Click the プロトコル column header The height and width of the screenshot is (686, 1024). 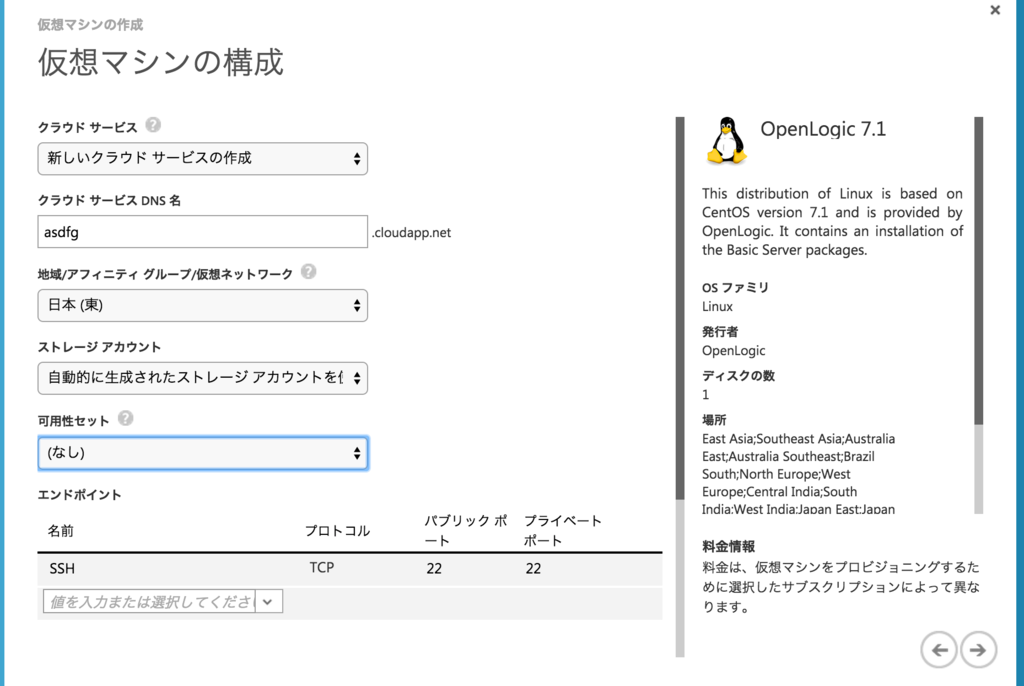coord(338,531)
